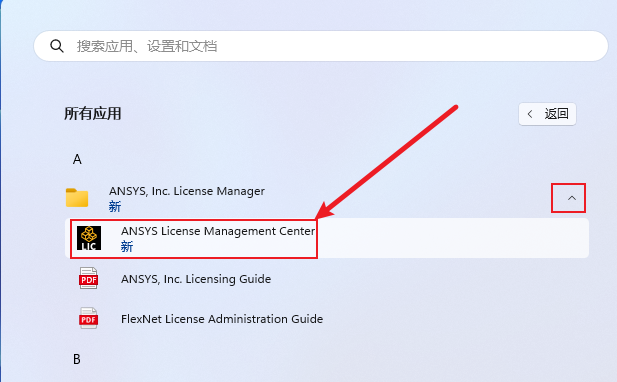Click the yellow ANSYS License Manager folder icon
617x382 pixels.
tap(77, 197)
